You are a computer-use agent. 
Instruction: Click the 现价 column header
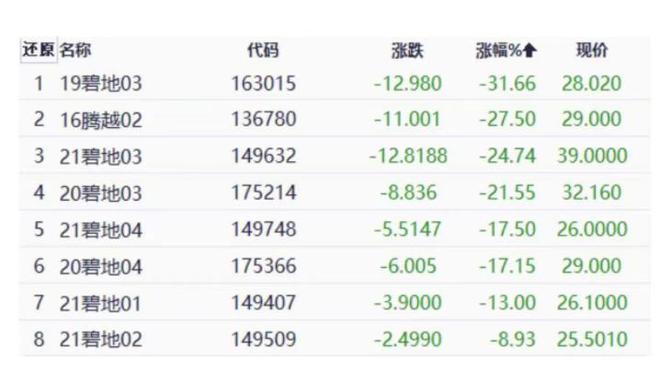click(592, 50)
